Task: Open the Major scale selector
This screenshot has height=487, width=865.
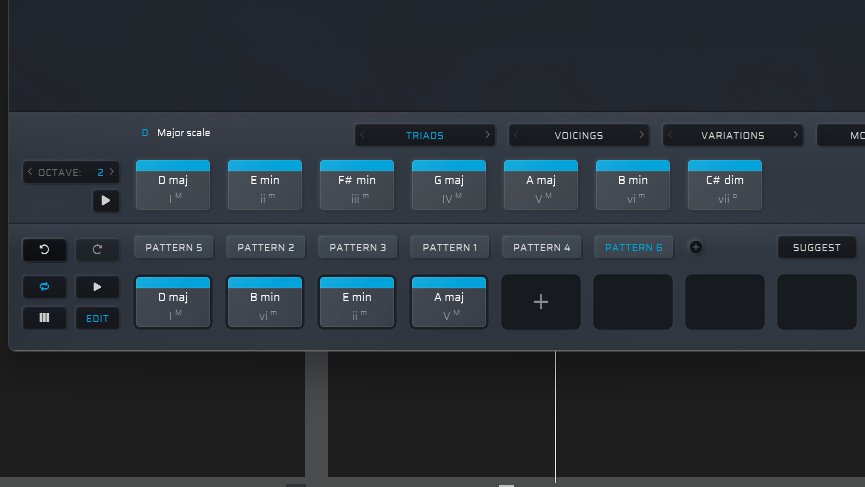Action: tap(184, 132)
